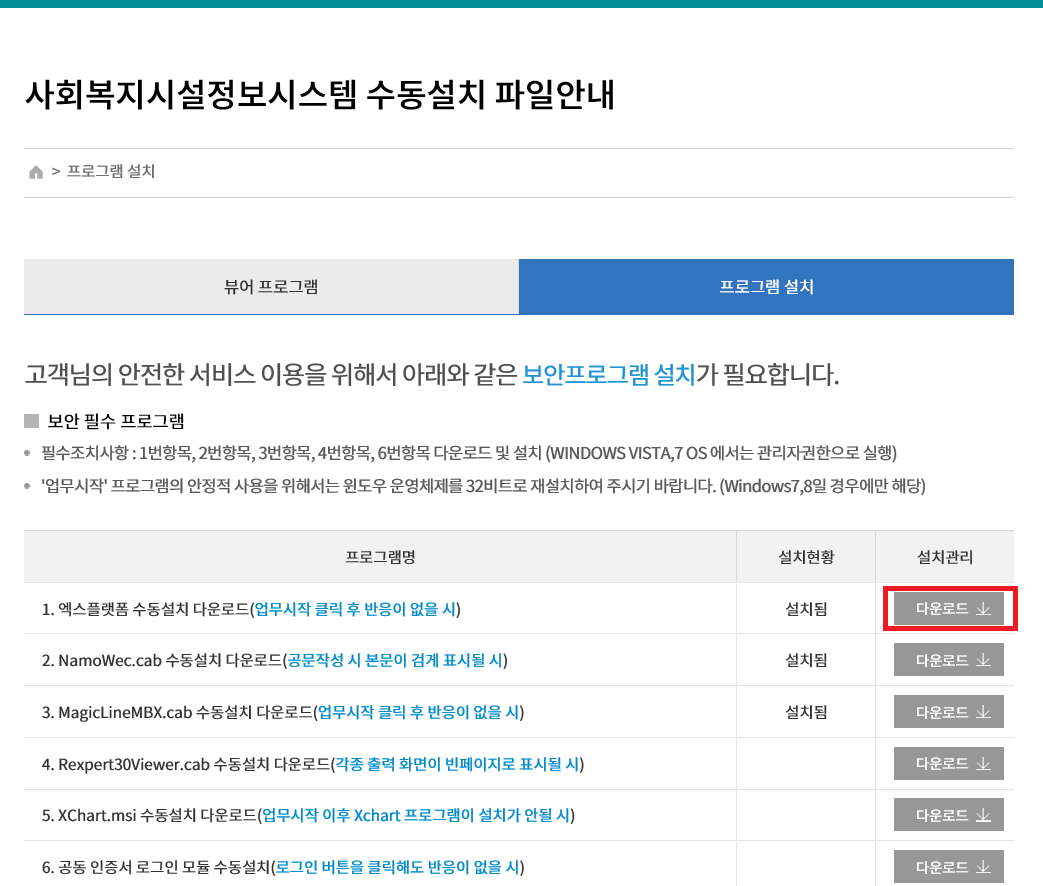Download the NamoWec.cab file
The width and height of the screenshot is (1043, 886).
(x=949, y=660)
